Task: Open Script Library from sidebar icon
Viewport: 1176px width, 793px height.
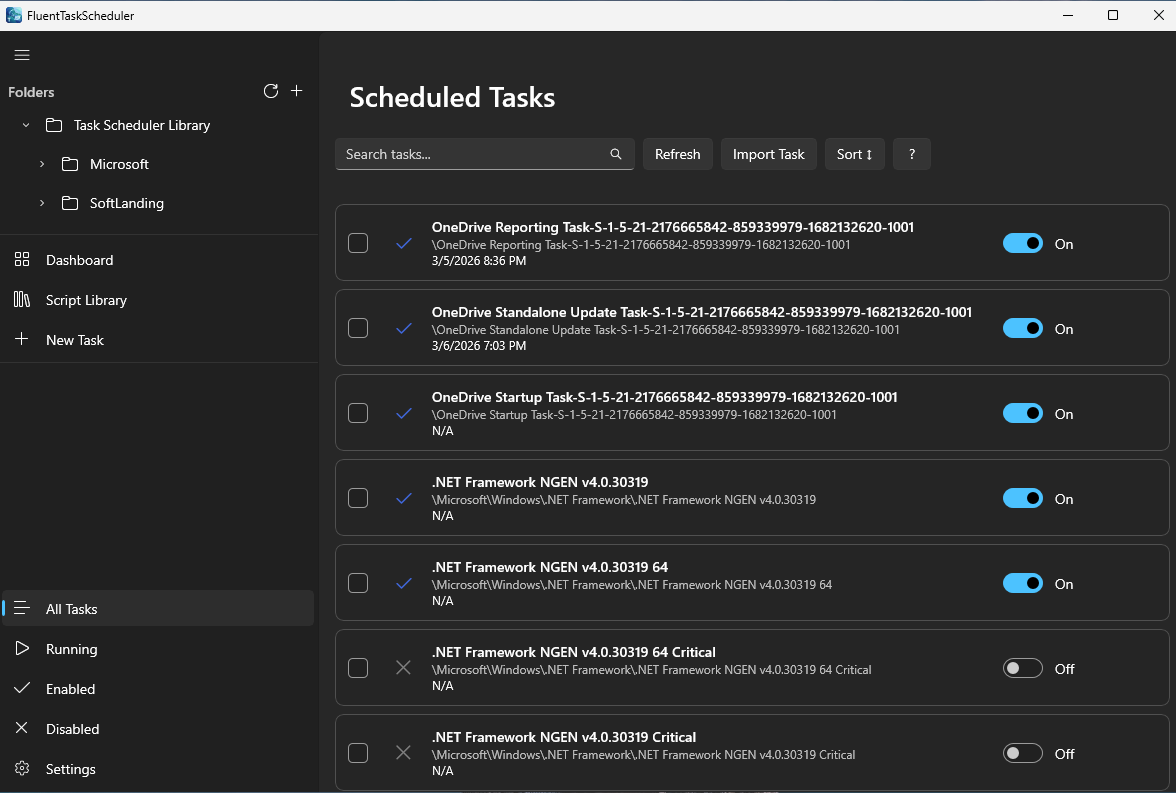Action: [x=22, y=300]
